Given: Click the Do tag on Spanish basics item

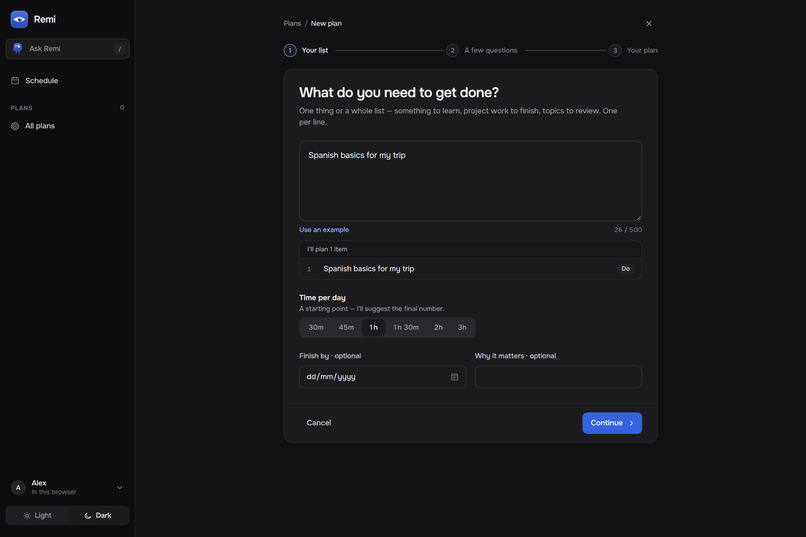Looking at the screenshot, I should tap(625, 269).
